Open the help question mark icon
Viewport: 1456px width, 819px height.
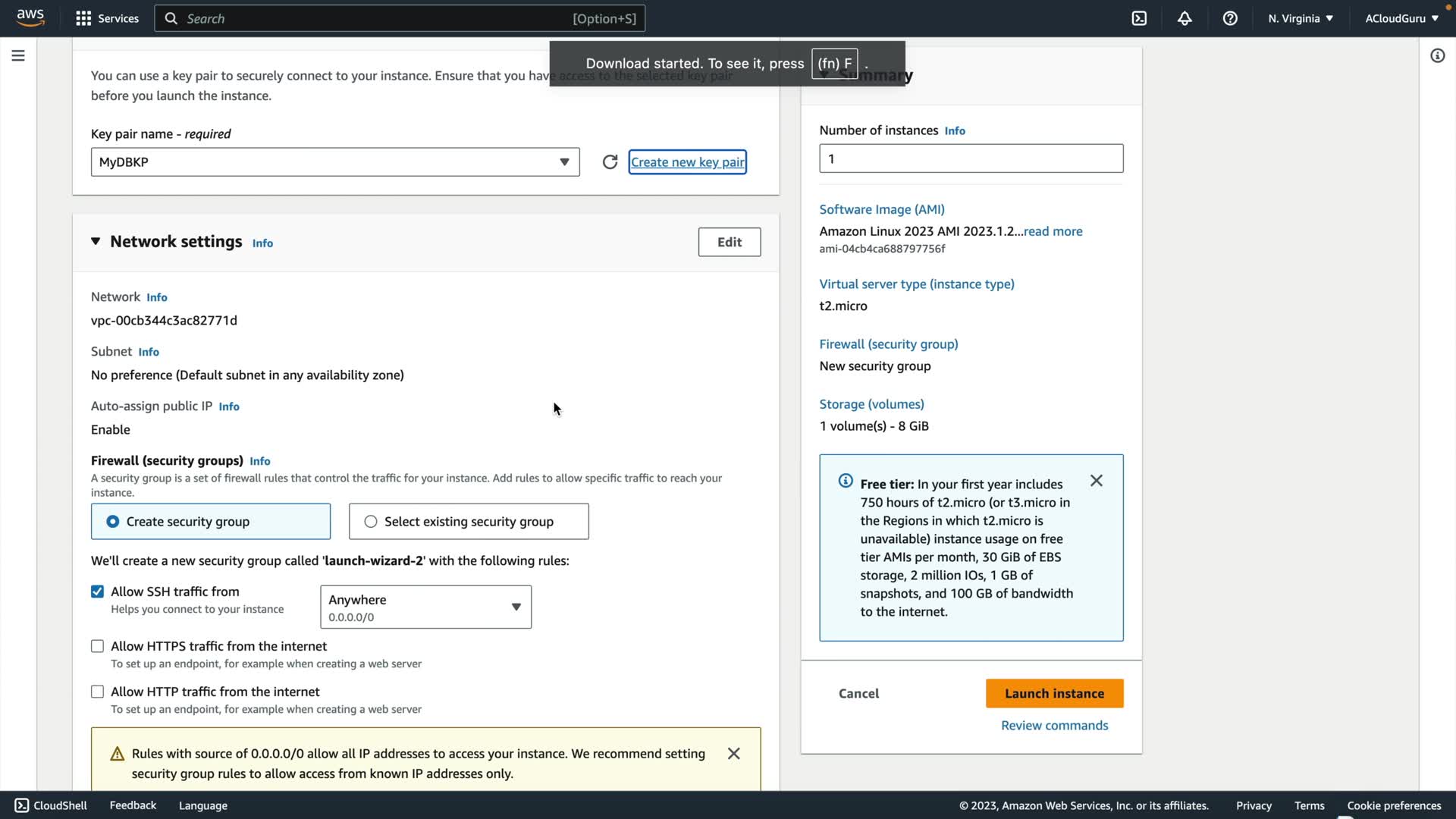tap(1230, 18)
